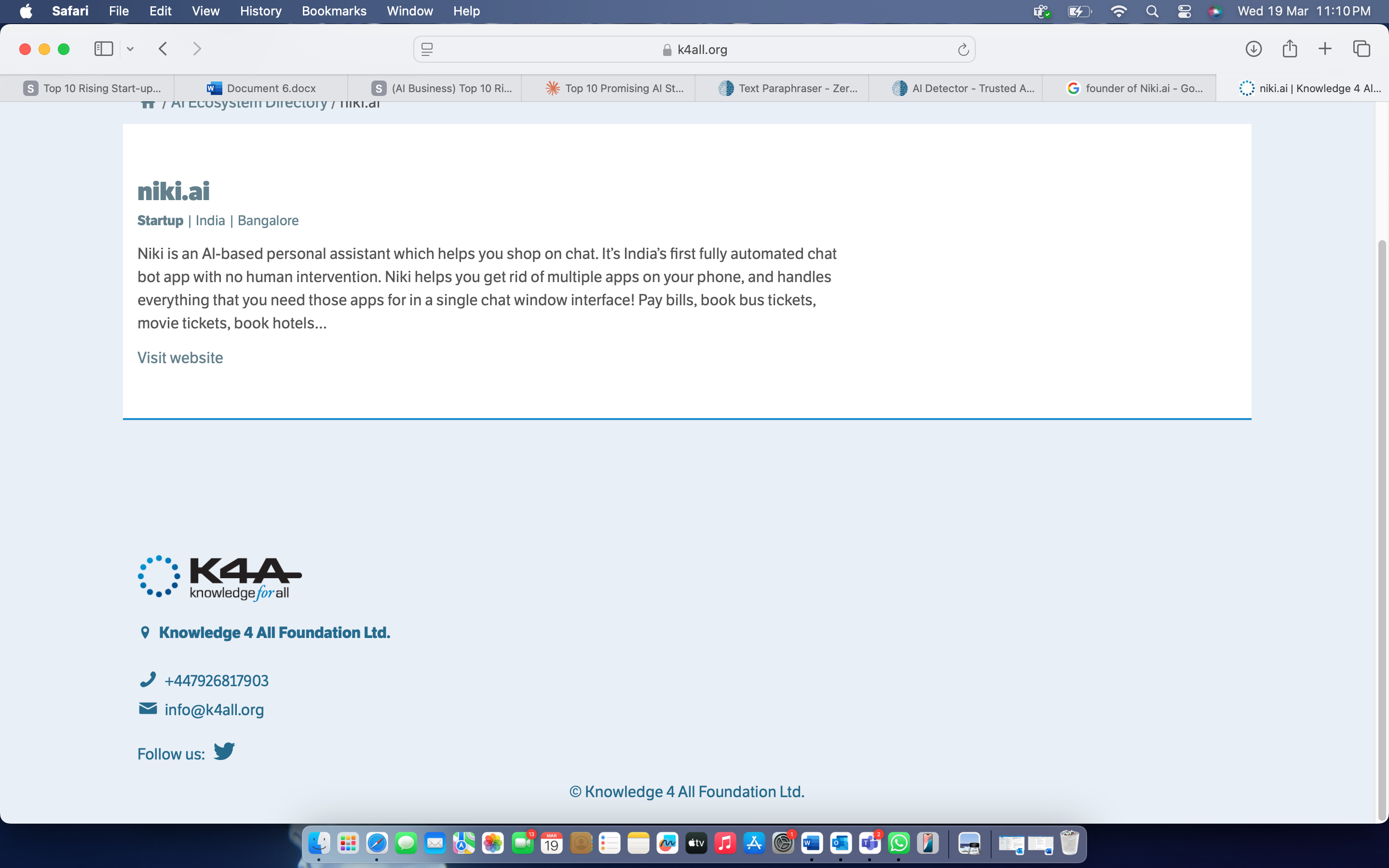Viewport: 1389px width, 868px height.
Task: Show Safari downloads
Action: (x=1253, y=49)
